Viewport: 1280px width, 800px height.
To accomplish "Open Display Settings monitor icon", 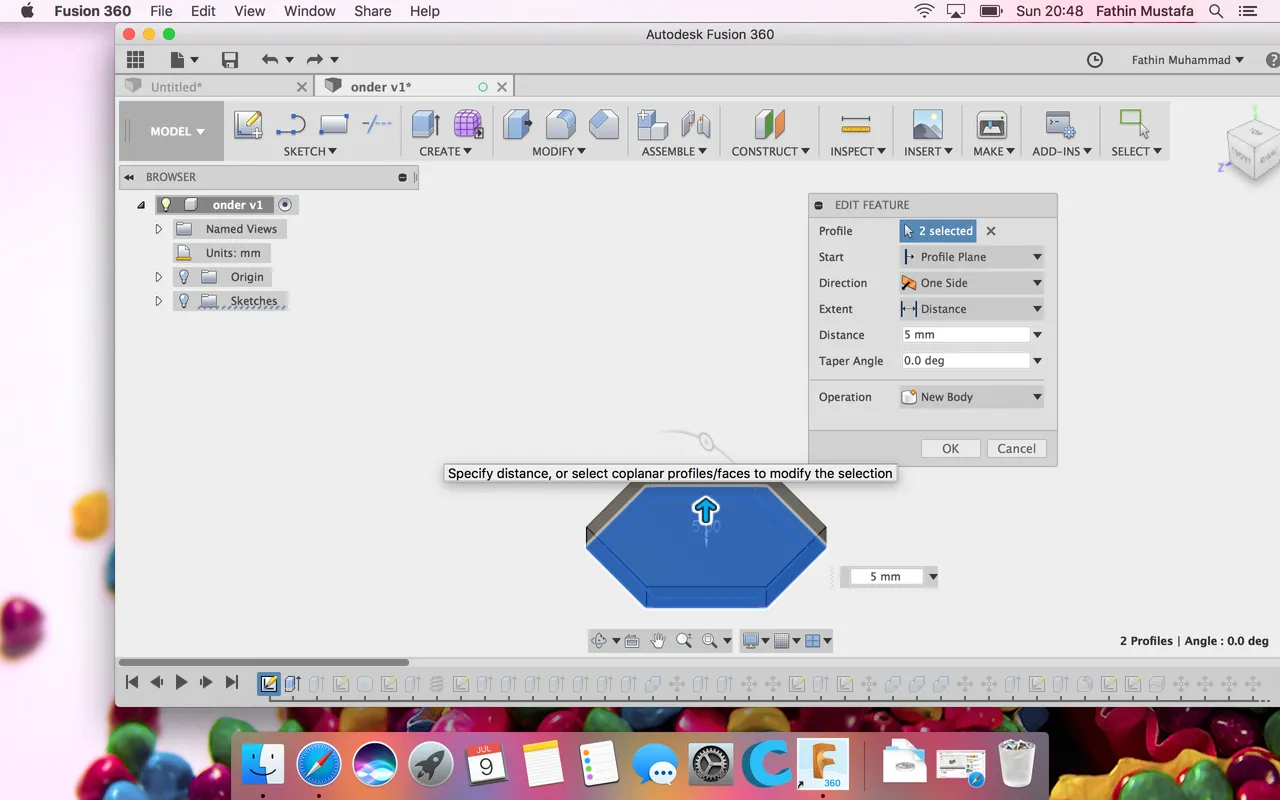I will tap(751, 641).
